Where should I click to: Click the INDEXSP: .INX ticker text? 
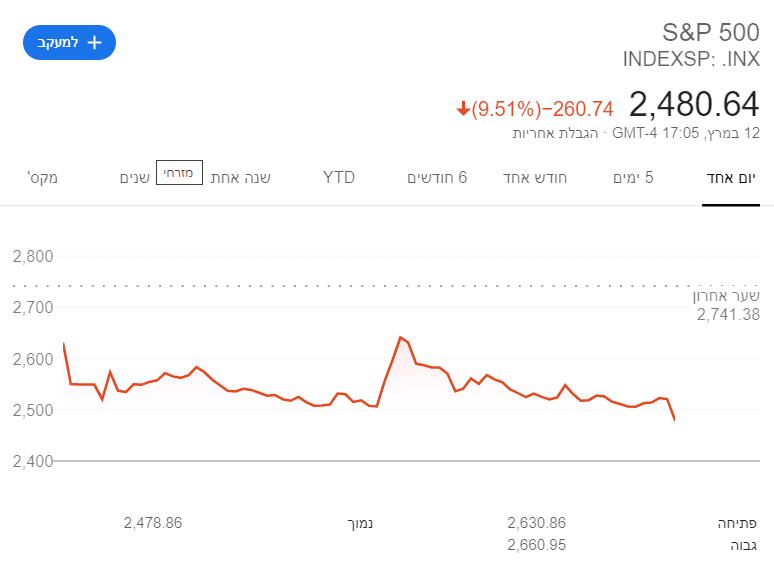pos(691,59)
